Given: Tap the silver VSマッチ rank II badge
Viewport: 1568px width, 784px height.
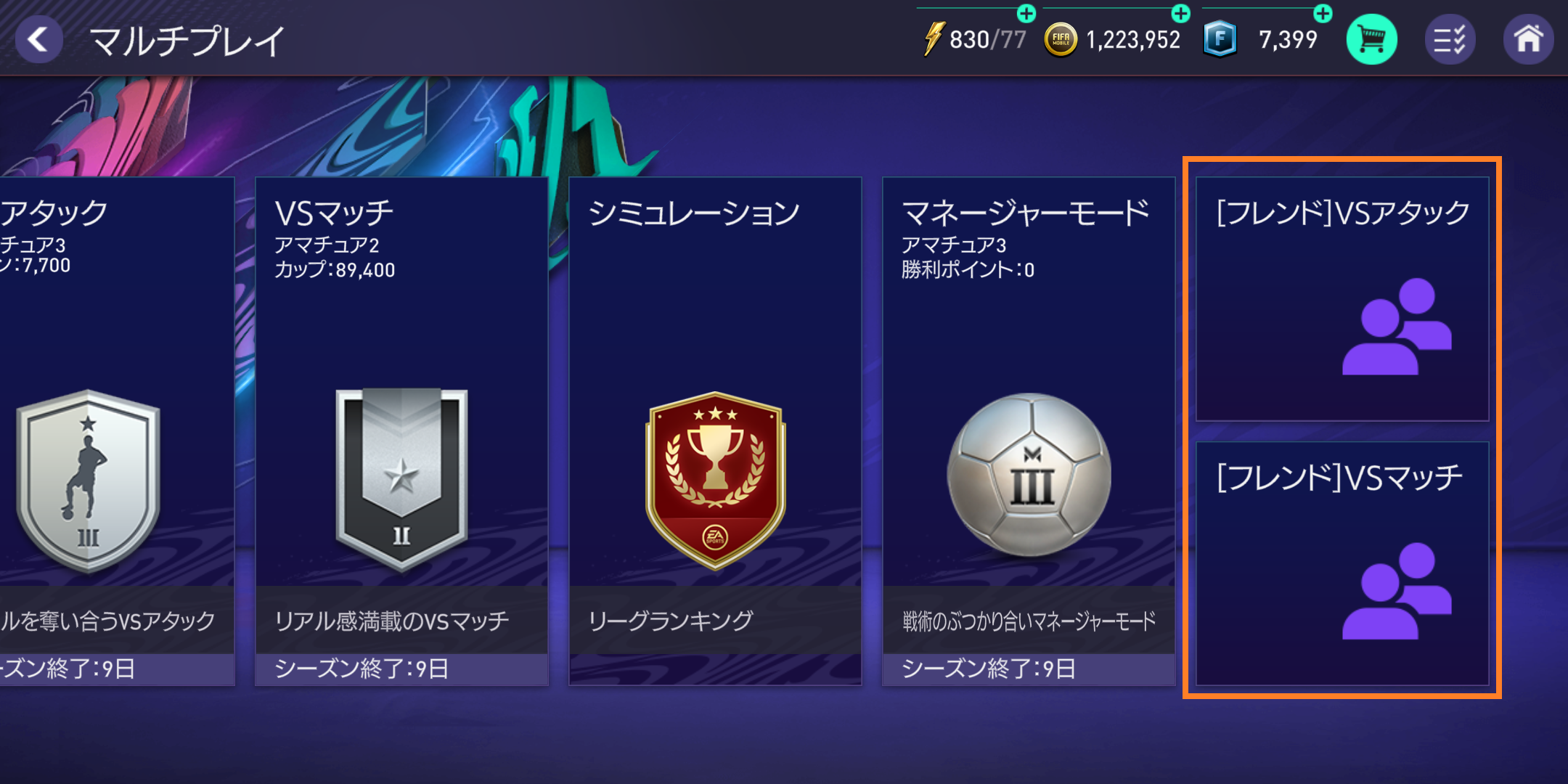Looking at the screenshot, I should coord(401,479).
